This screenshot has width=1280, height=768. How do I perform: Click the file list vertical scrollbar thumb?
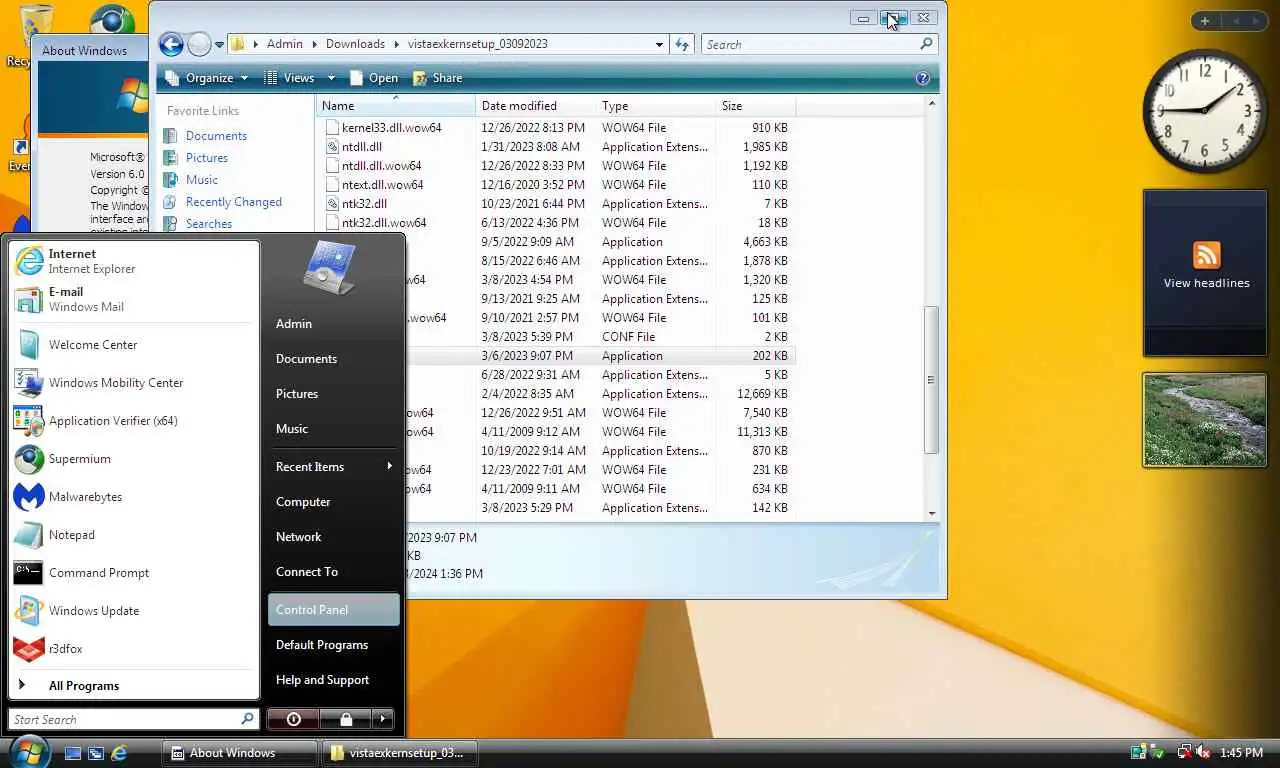point(931,380)
